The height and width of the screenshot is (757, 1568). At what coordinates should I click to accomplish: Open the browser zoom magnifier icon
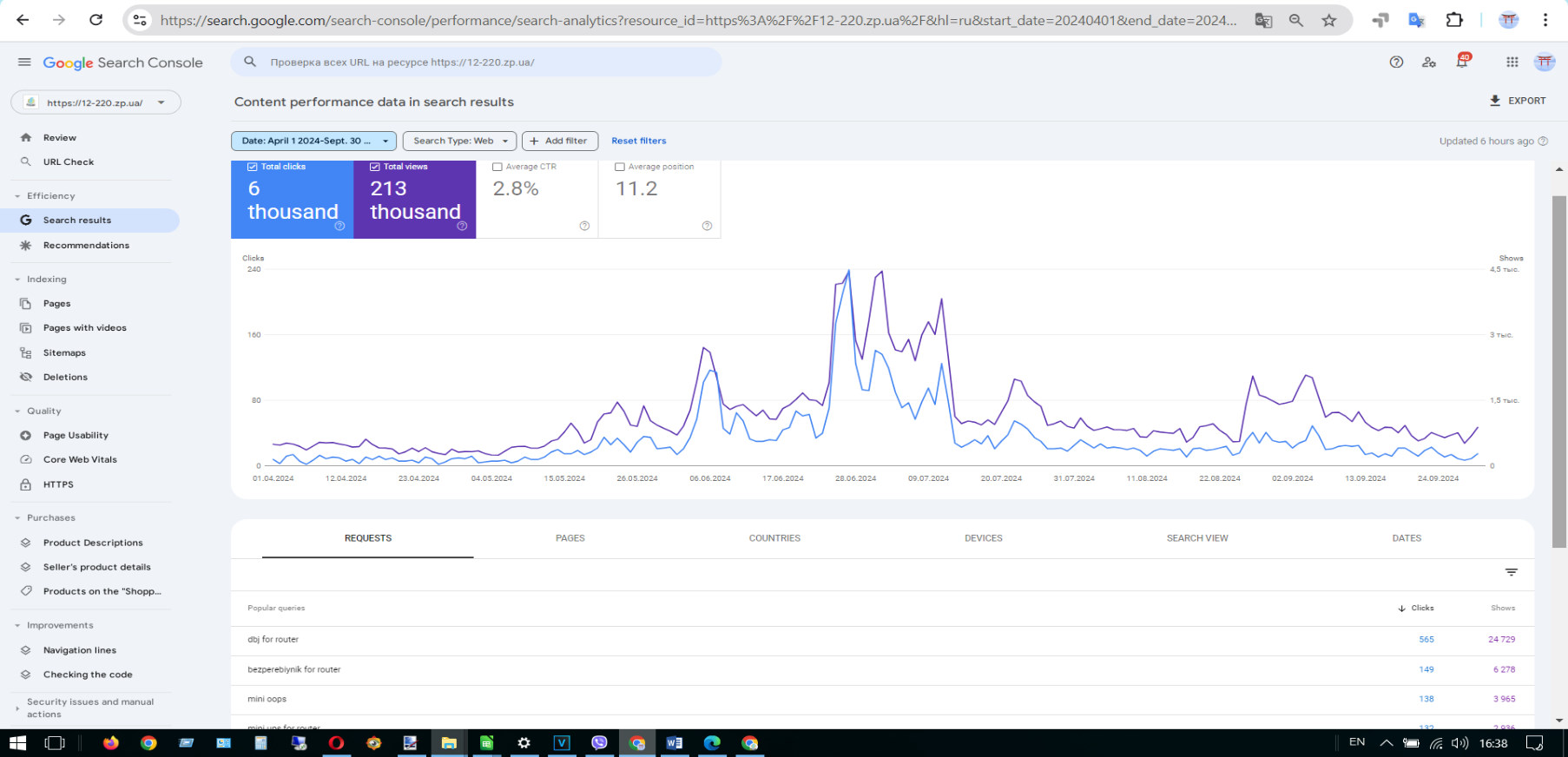coord(1296,20)
